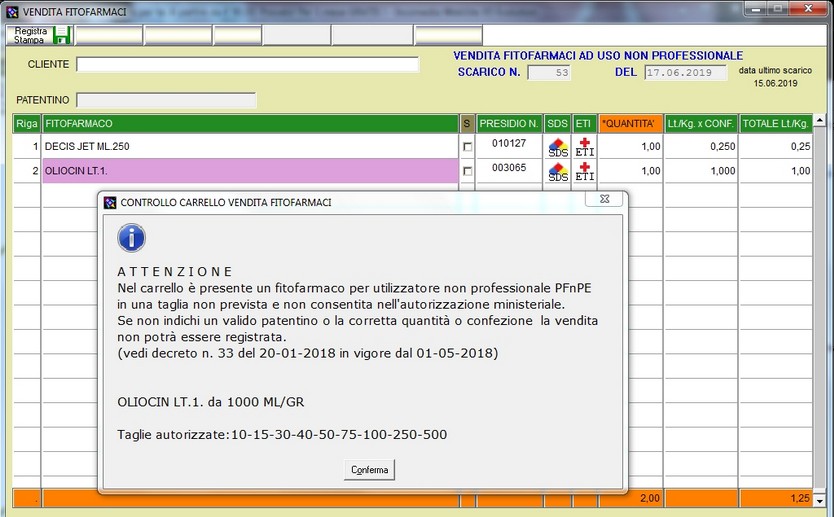Screen dimensions: 834x517
Task: Click the VENDITA FITOFARMACI window icon
Action: [x=12, y=11]
